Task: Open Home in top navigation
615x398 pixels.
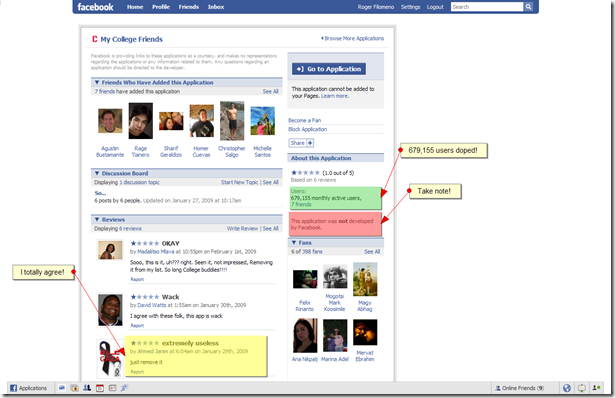Action: (x=135, y=7)
